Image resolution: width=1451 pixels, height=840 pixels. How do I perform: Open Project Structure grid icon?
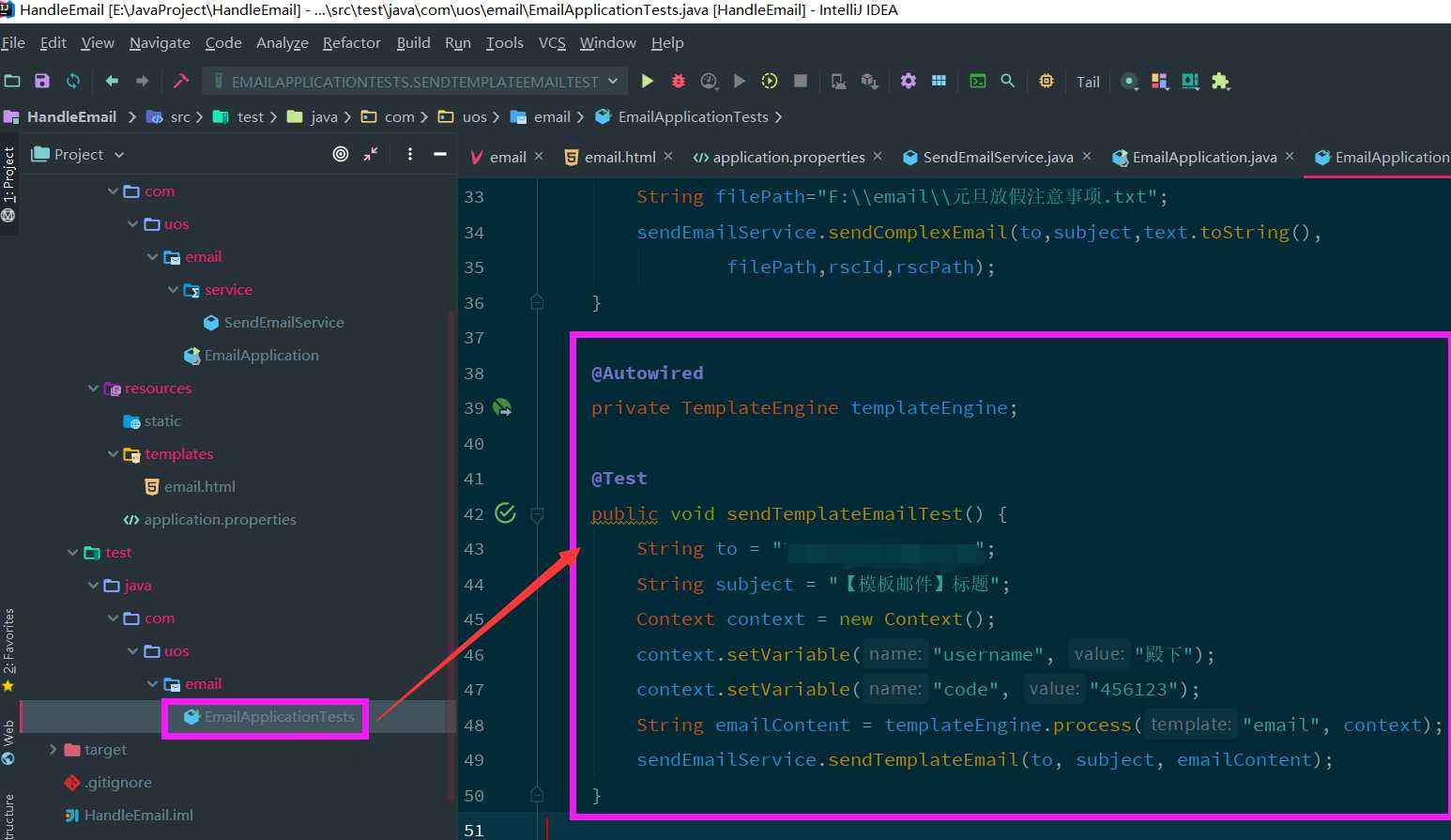coord(939,81)
